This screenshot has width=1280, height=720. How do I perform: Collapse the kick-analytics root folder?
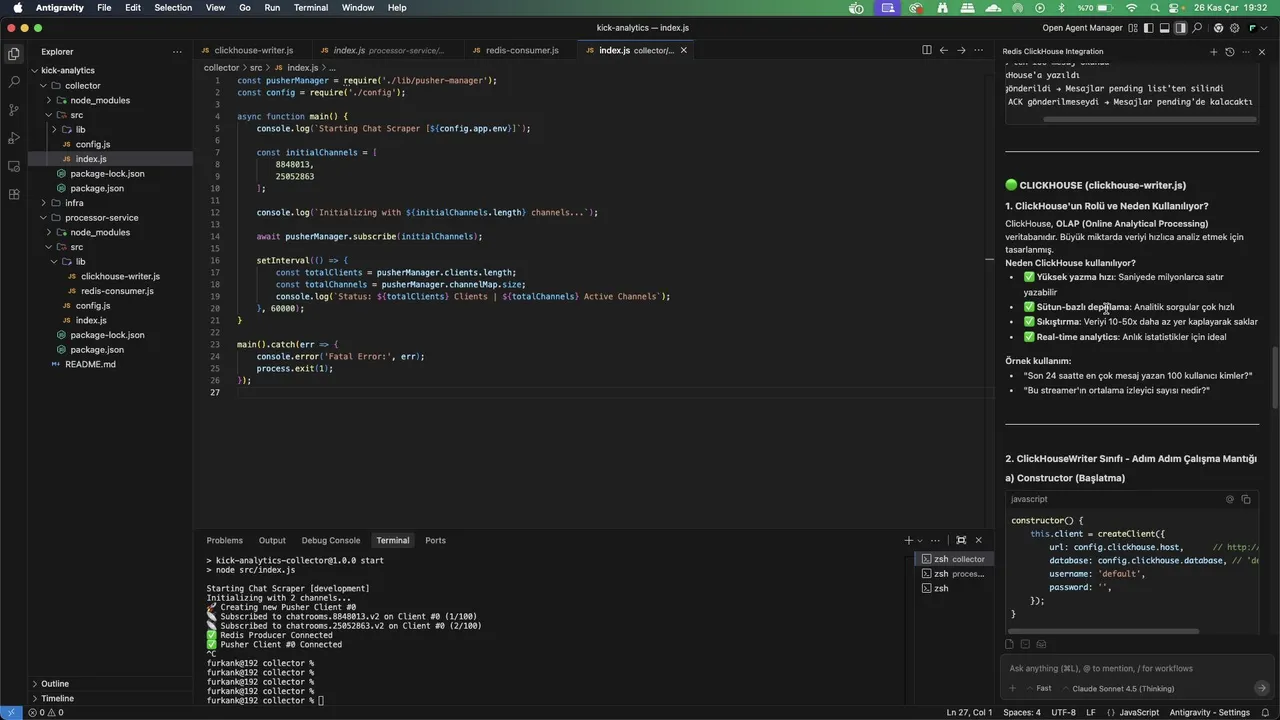coord(34,71)
